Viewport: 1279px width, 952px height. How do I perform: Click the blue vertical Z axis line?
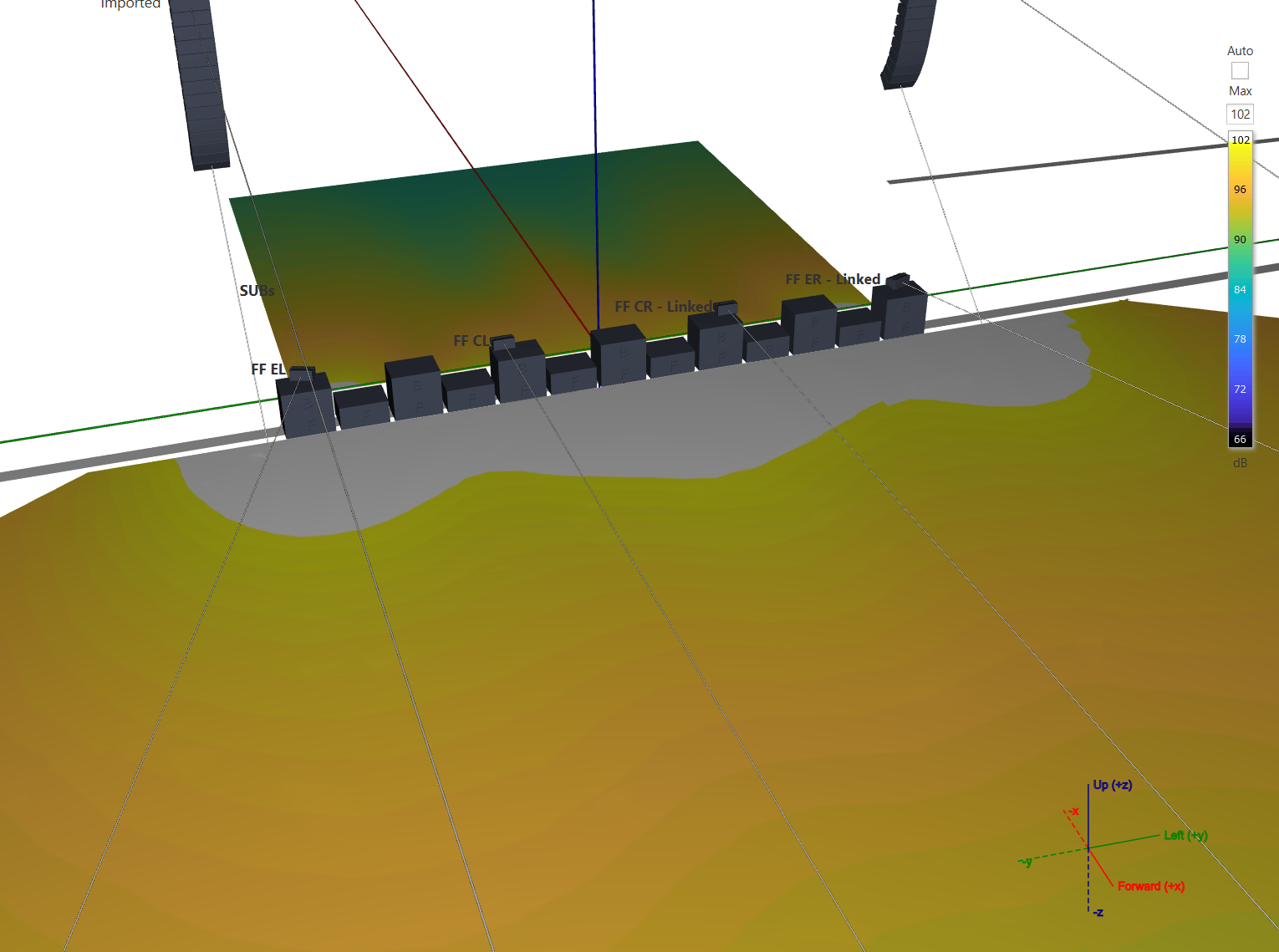click(x=594, y=125)
